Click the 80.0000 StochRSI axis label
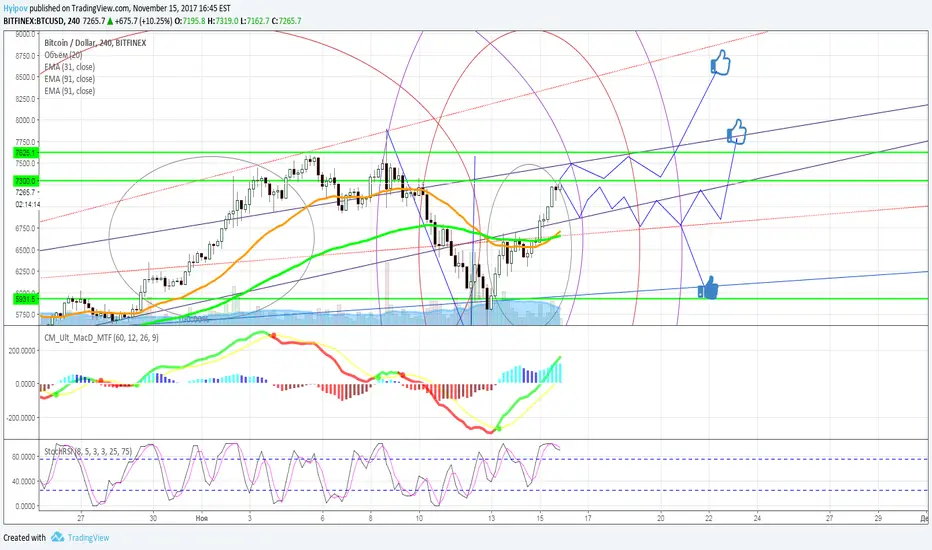This screenshot has width=932, height=550. (25, 457)
